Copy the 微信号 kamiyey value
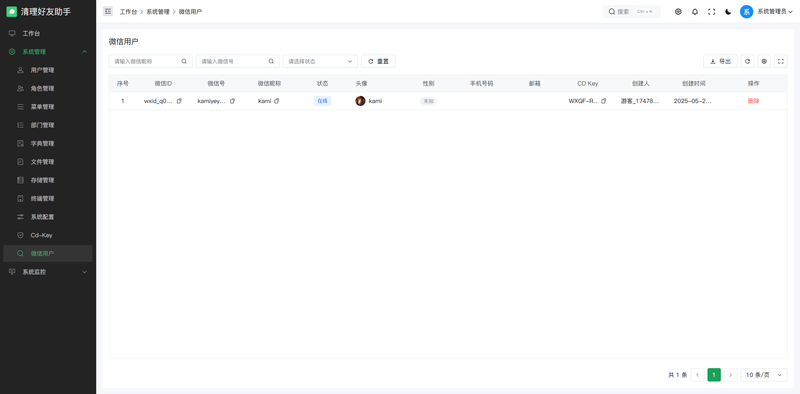 coord(233,101)
